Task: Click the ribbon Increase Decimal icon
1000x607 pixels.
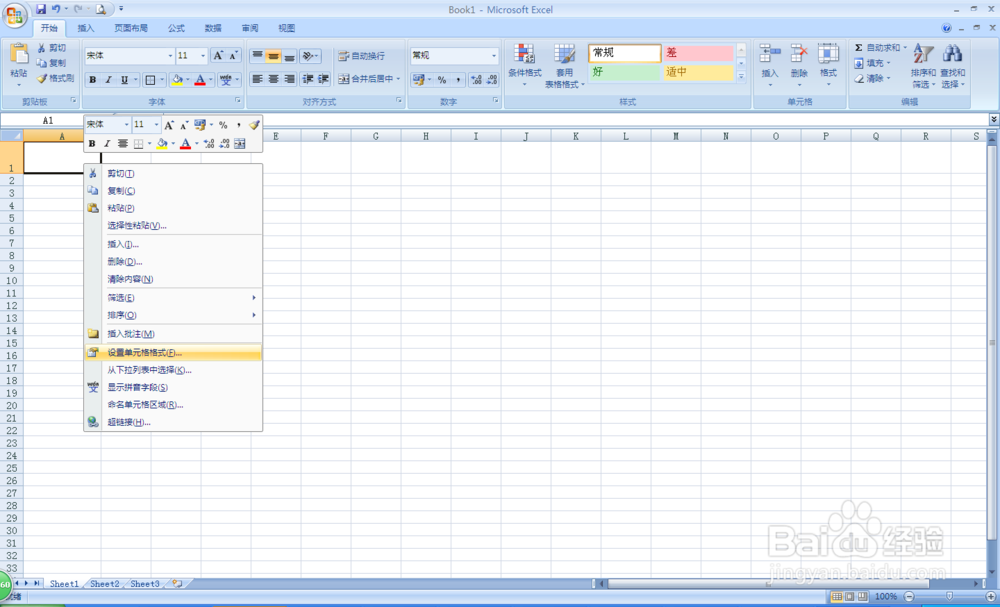Action: [x=476, y=80]
